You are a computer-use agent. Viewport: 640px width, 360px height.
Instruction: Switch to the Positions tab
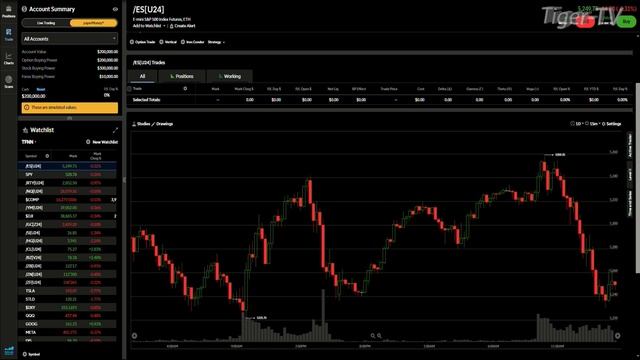(x=182, y=76)
